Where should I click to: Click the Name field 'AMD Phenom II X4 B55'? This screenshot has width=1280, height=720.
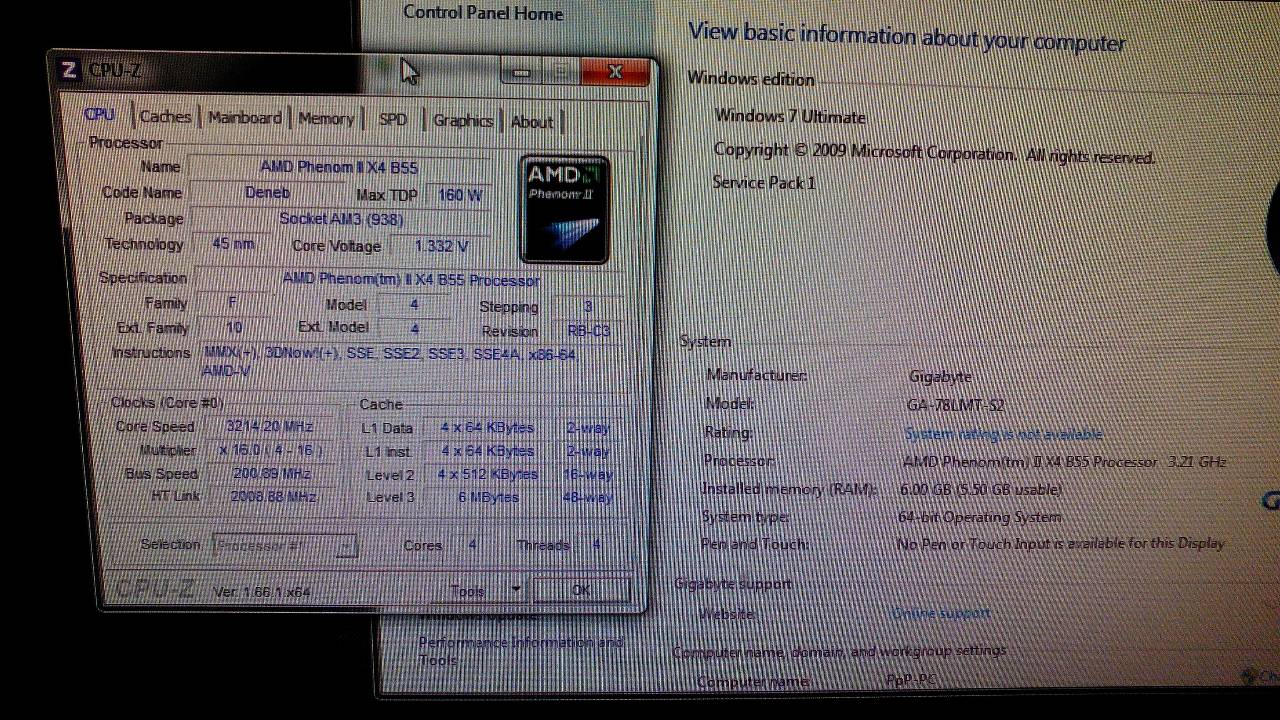tap(339, 167)
